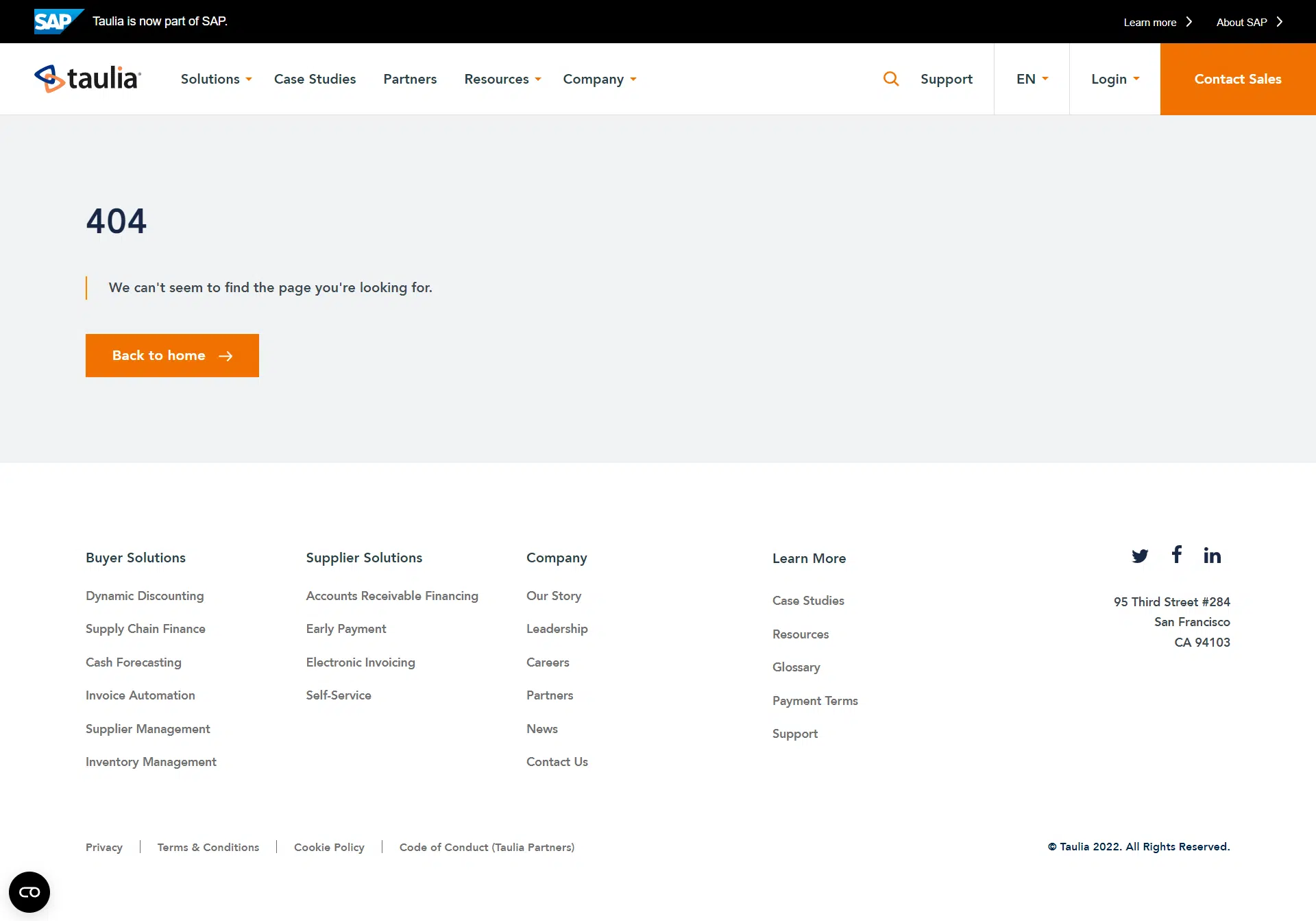Open Taulia's Facebook page icon
1316x921 pixels.
point(1176,554)
